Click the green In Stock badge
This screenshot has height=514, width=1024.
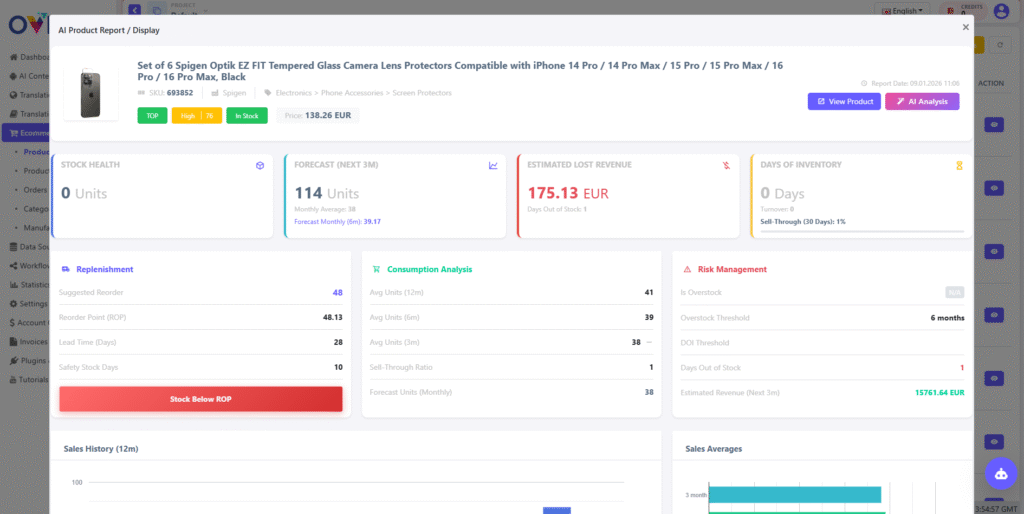pyautogui.click(x=247, y=116)
